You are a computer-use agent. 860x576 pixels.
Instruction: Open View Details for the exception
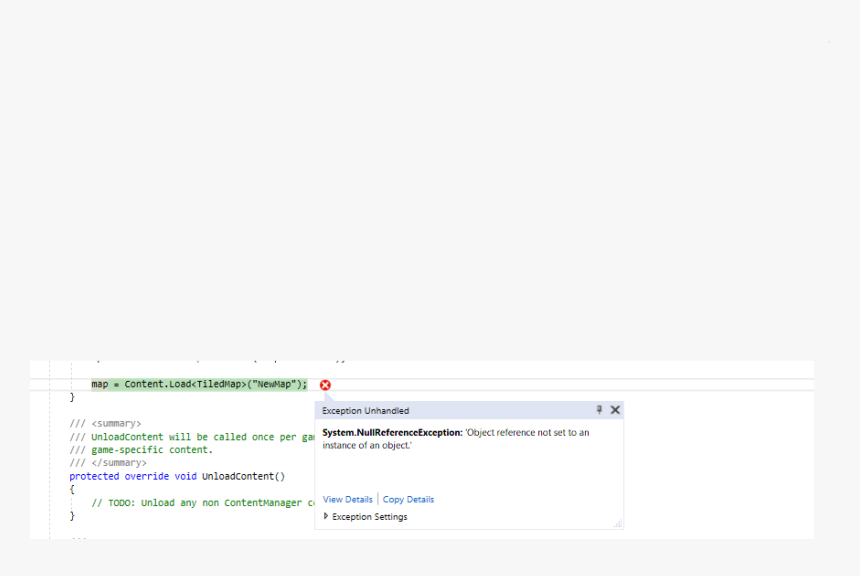click(x=347, y=499)
